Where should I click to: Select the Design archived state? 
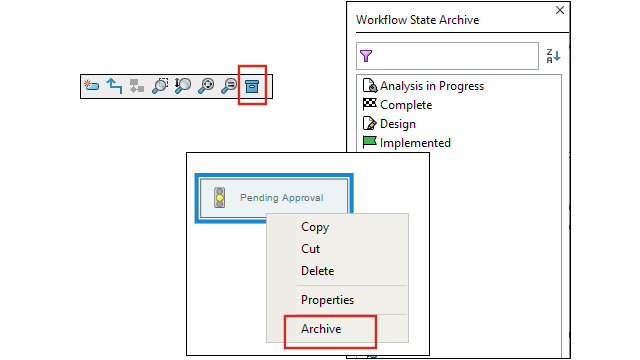click(x=389, y=124)
